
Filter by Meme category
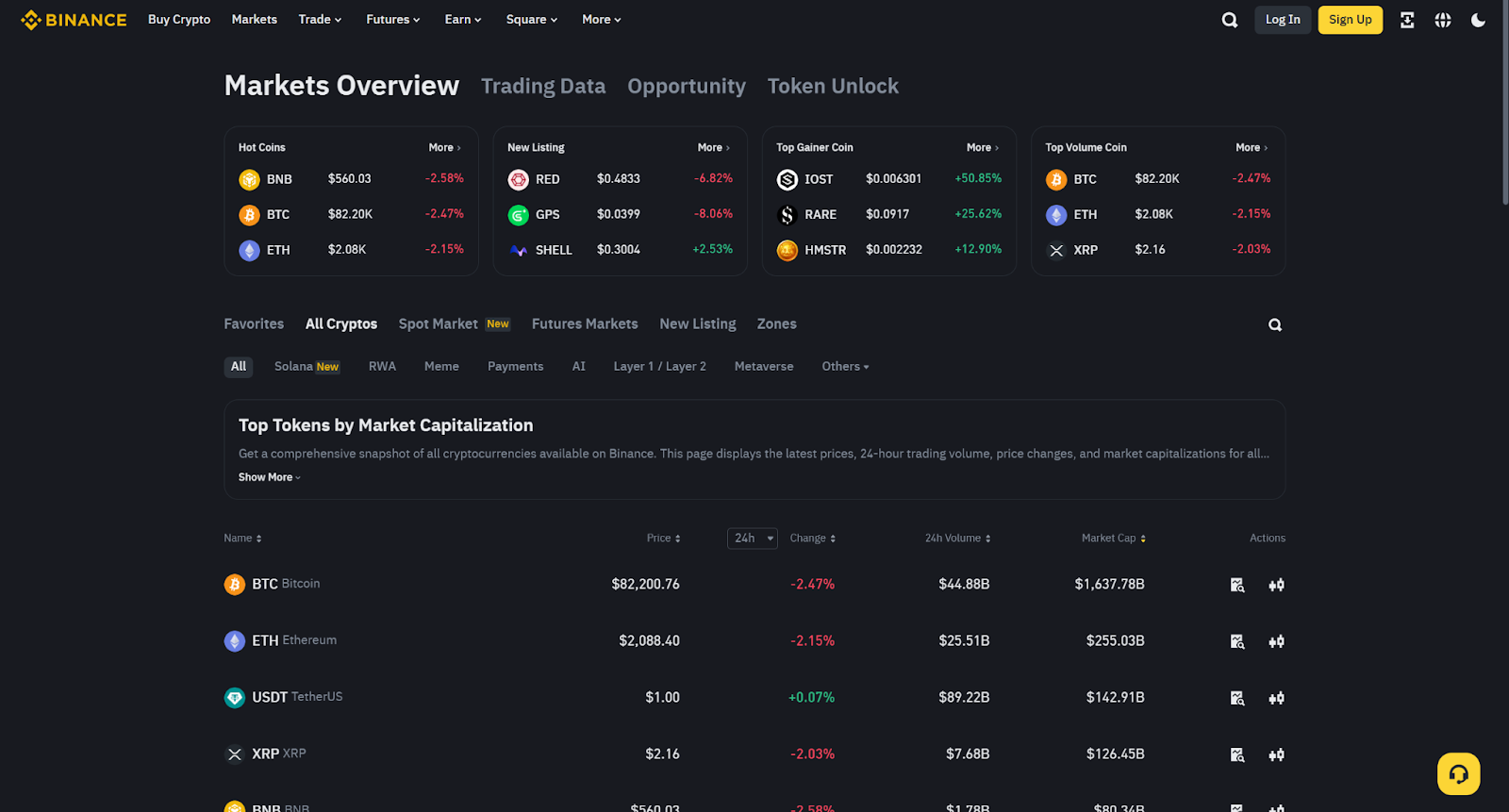(x=441, y=366)
